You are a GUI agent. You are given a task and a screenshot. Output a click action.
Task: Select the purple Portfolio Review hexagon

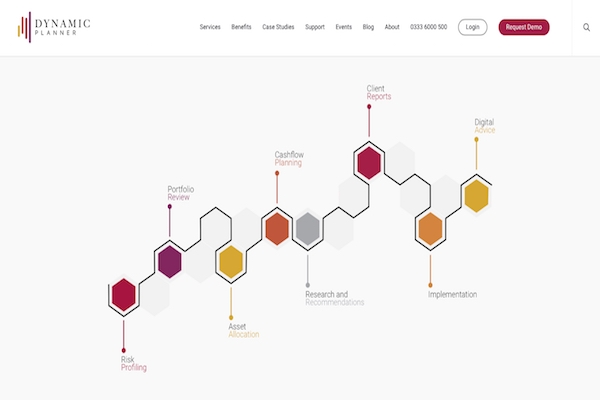point(169,261)
